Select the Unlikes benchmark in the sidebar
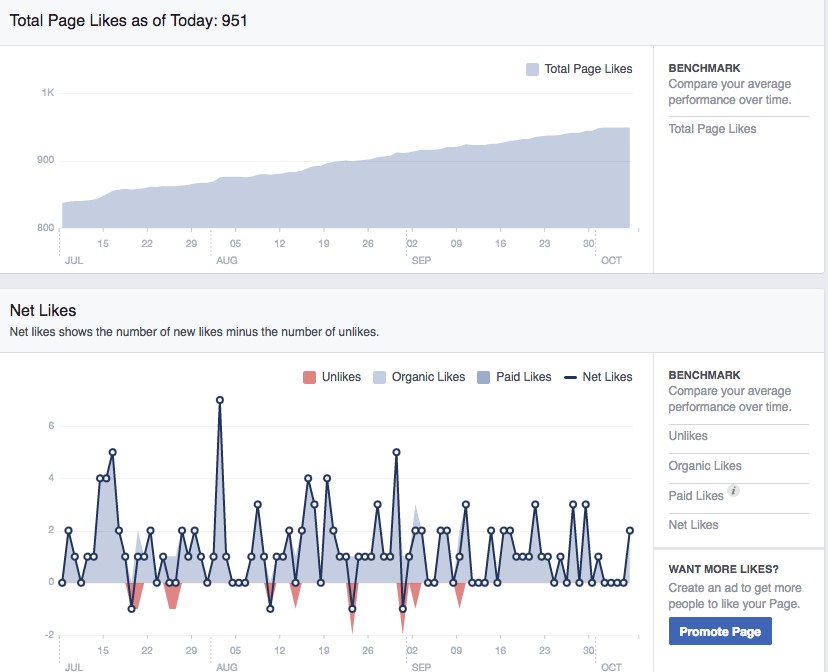The width and height of the screenshot is (828, 672). 688,436
